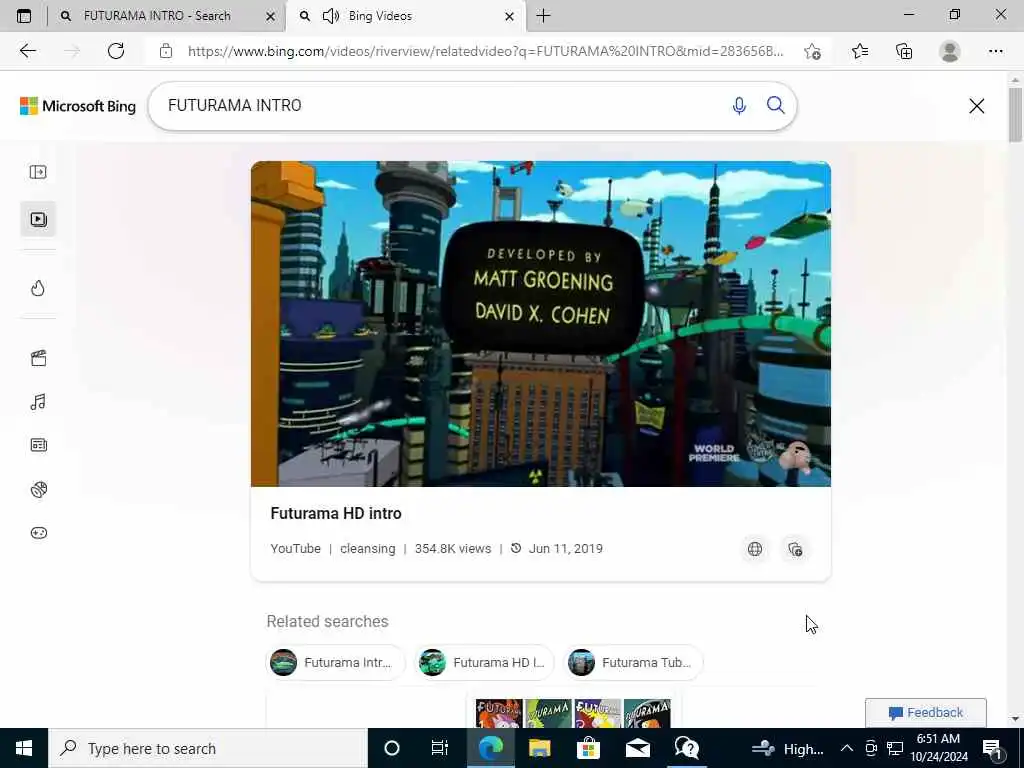This screenshot has height=768, width=1024.
Task: Play the Futurama HD intro video
Action: pos(541,324)
